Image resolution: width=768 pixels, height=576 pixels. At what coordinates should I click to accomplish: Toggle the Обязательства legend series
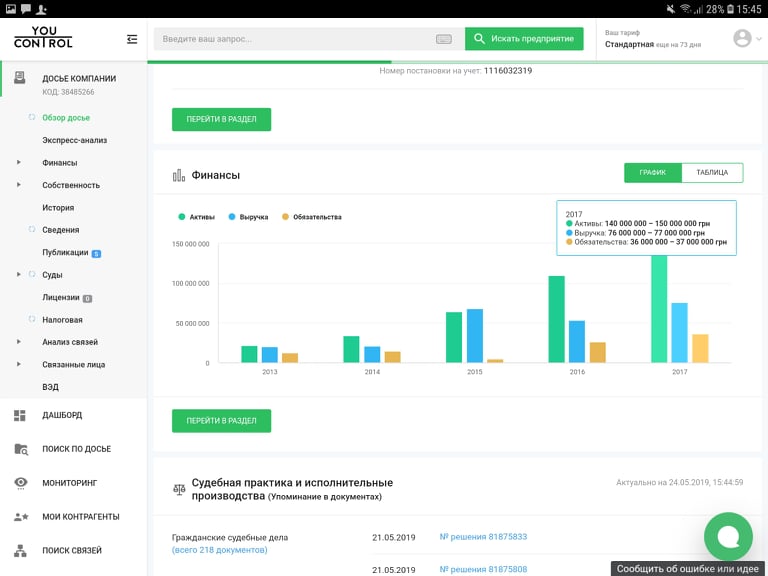coord(312,217)
